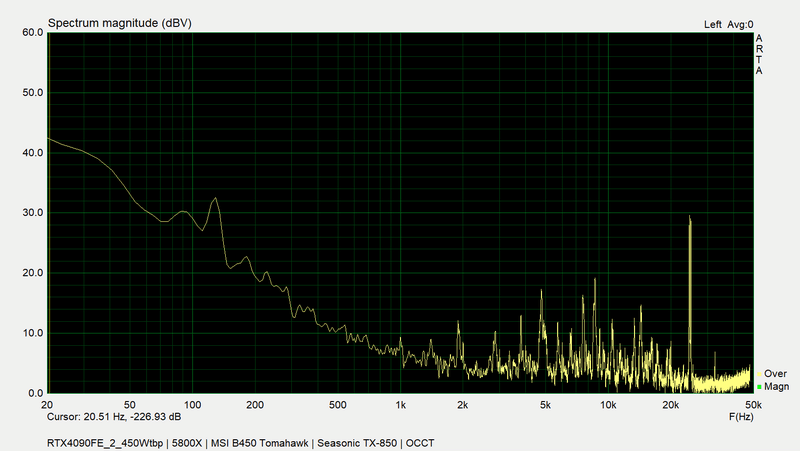Click the yellow Over legend marker
The width and height of the screenshot is (800, 451).
759,374
